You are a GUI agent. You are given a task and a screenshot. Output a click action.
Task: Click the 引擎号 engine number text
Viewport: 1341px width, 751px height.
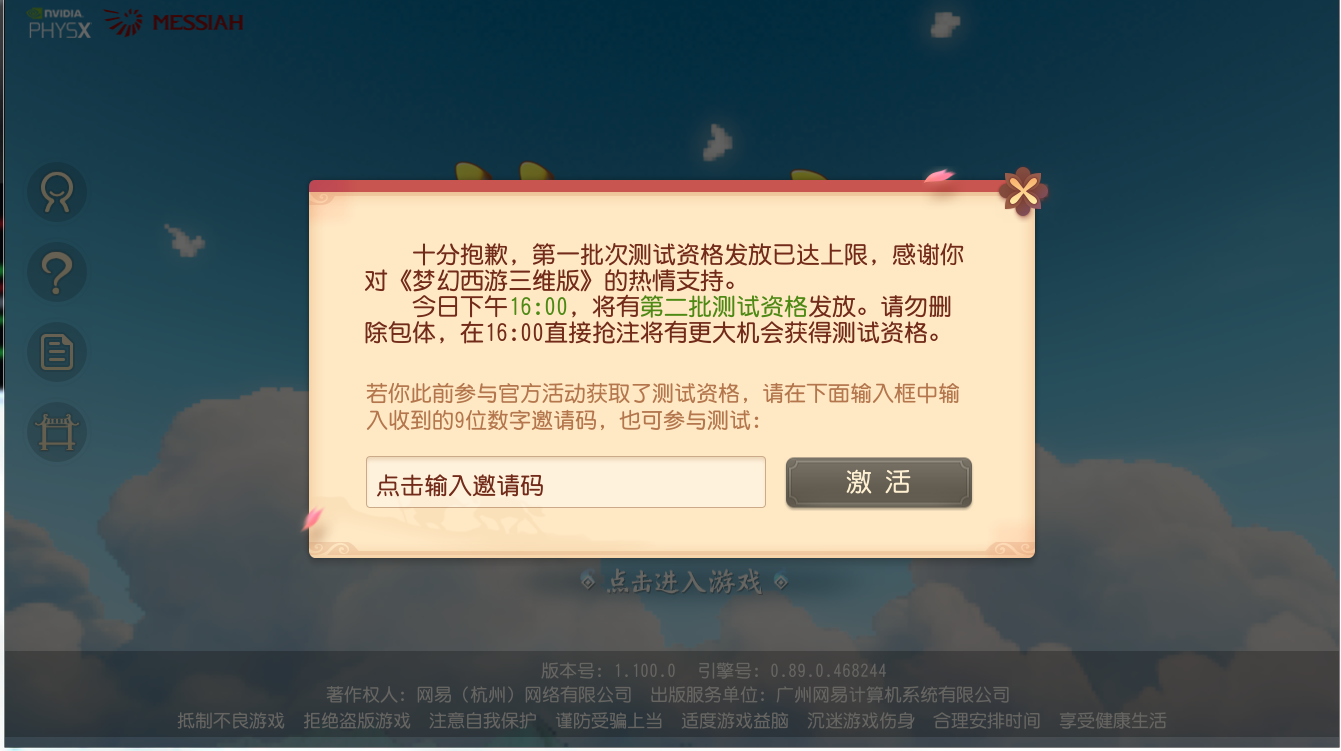tap(792, 670)
